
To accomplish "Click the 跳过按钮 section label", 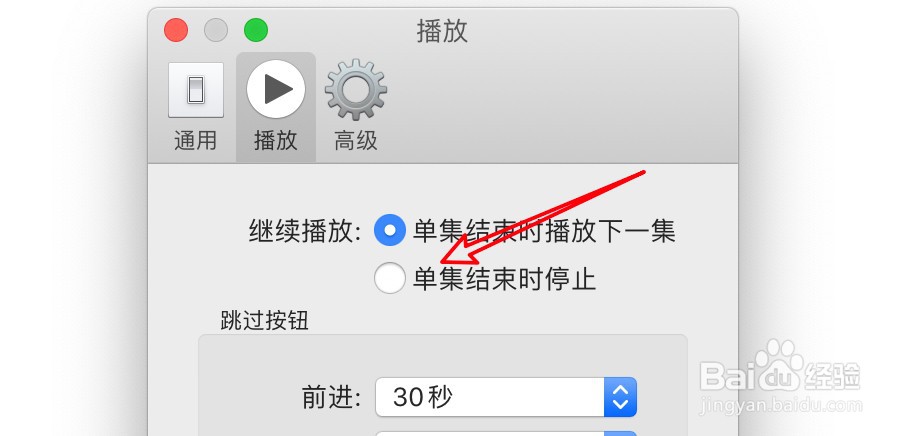I will point(265,320).
